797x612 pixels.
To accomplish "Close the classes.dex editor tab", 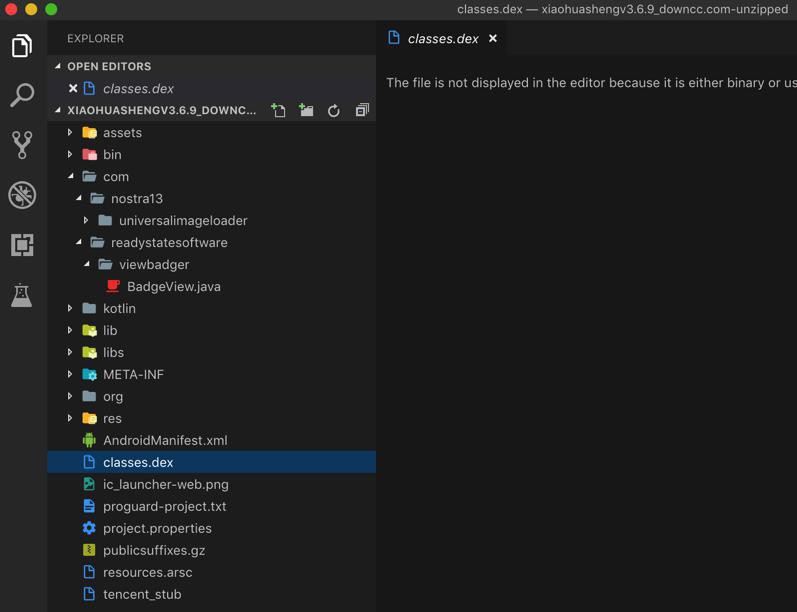I will pos(493,39).
